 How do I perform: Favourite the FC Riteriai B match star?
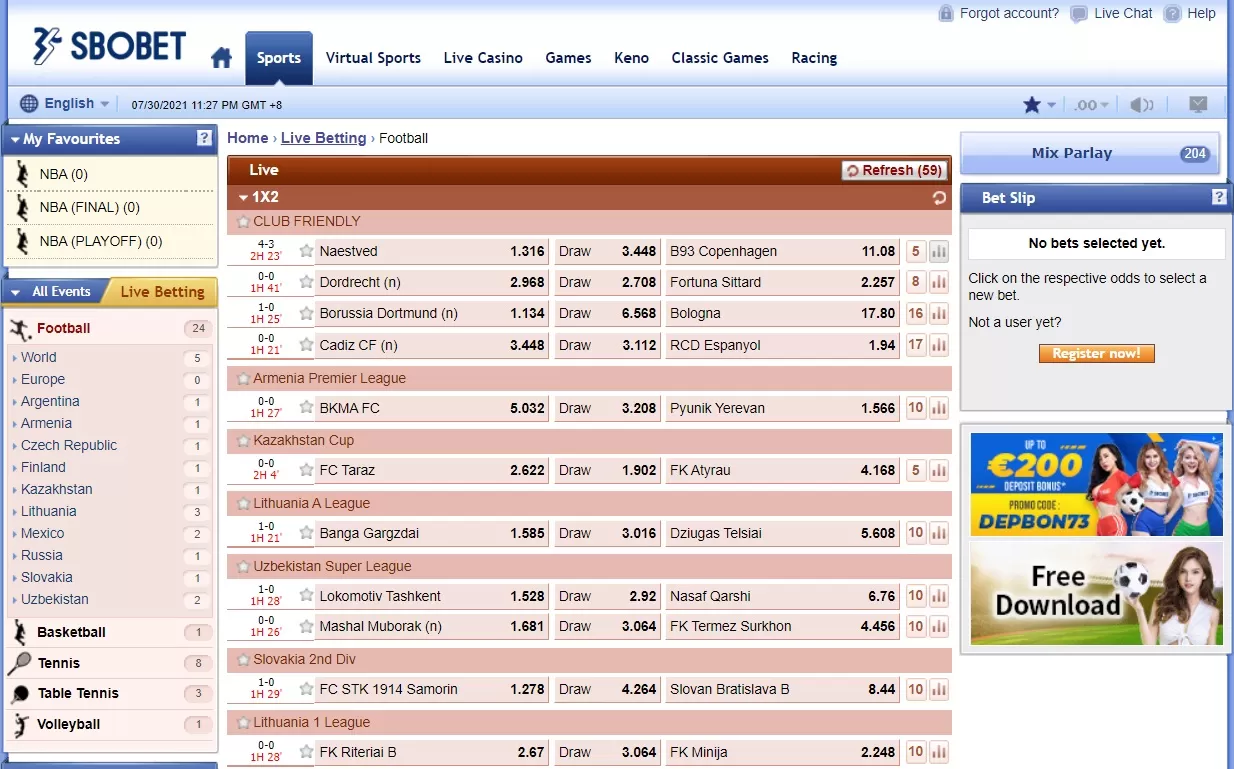tap(306, 752)
